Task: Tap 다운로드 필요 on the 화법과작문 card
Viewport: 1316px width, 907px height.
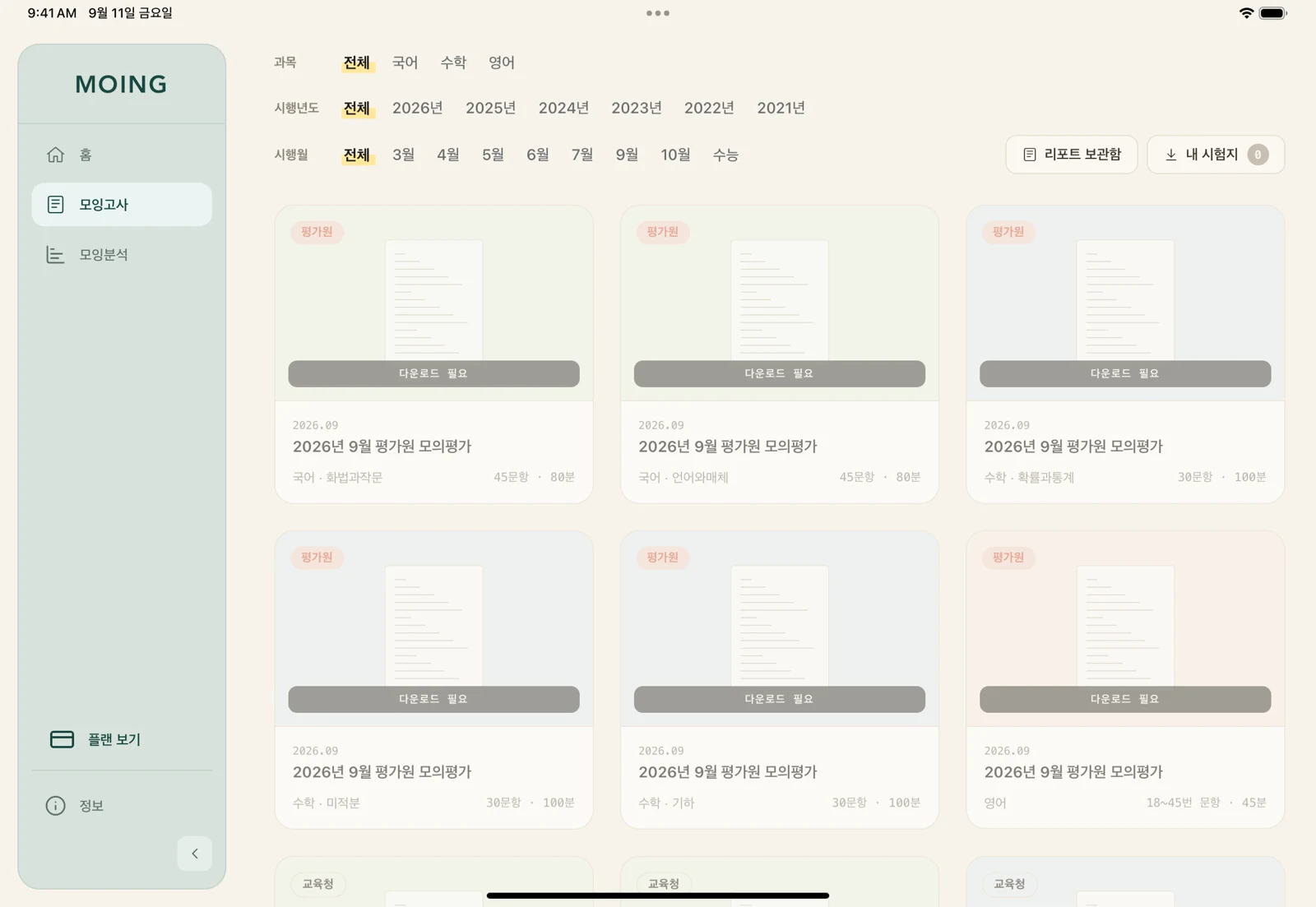Action: coord(434,373)
